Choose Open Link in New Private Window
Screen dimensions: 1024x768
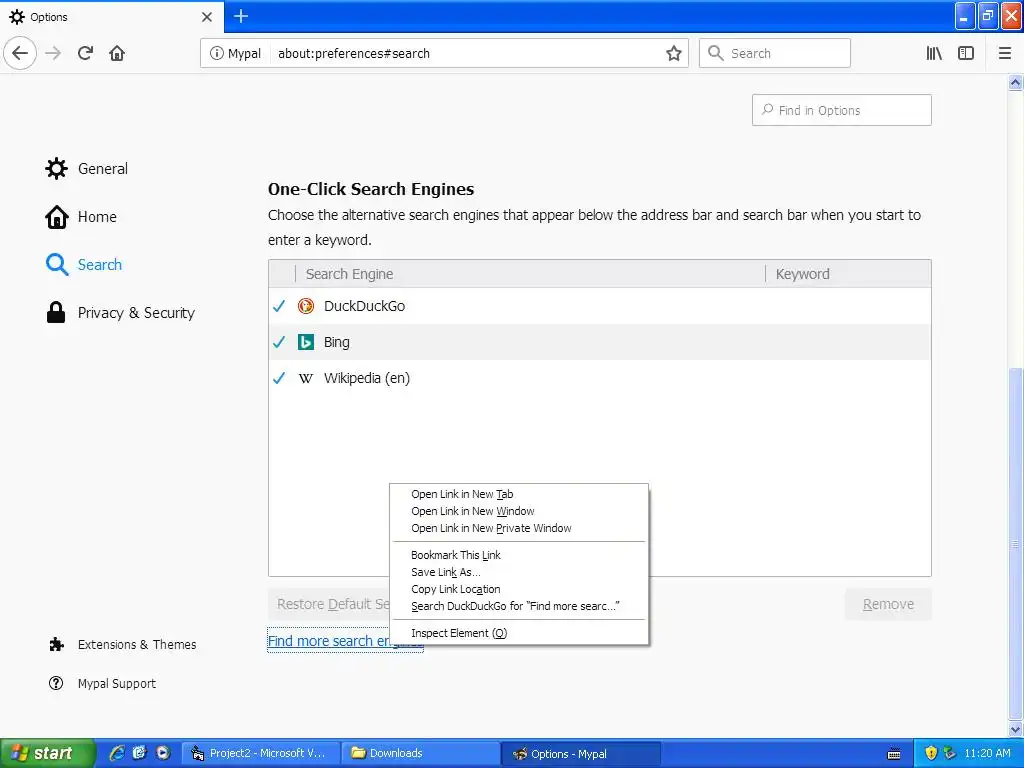tap(519, 528)
